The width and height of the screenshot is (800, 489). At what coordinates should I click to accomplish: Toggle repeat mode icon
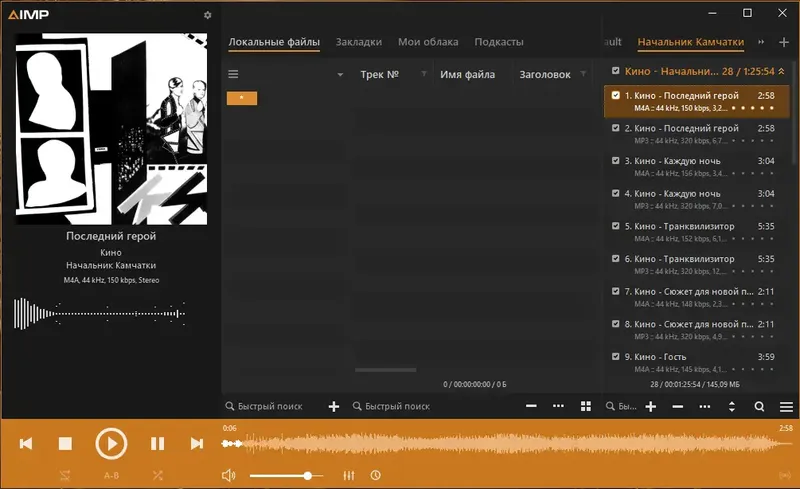click(x=65, y=475)
